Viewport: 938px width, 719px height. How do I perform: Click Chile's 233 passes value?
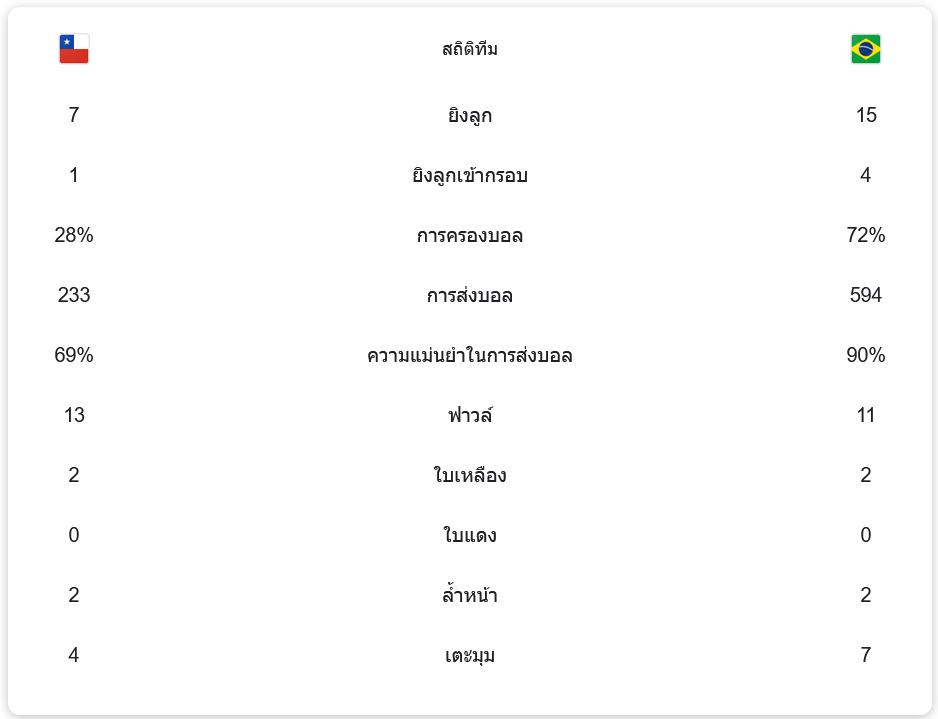(x=74, y=296)
